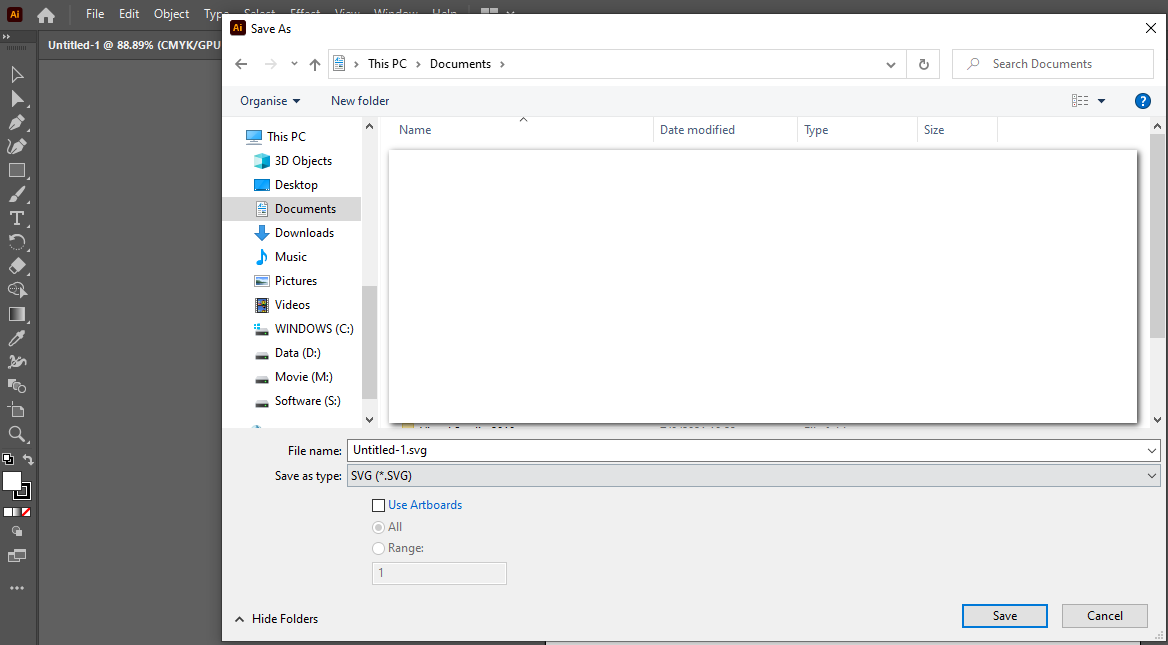Select WINDOWS (C:) drive
Viewport: 1168px width, 645px height.
(314, 328)
